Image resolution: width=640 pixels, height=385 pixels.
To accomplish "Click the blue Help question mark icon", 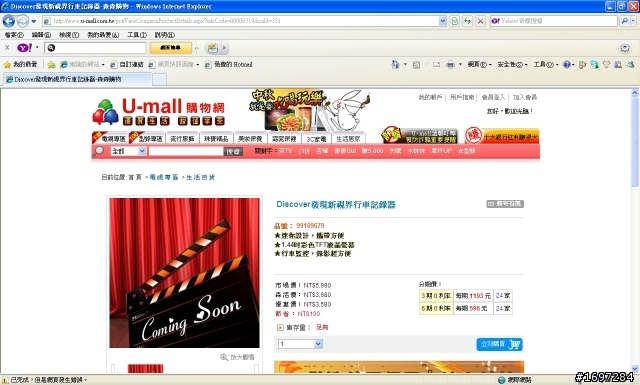I will tap(567, 65).
